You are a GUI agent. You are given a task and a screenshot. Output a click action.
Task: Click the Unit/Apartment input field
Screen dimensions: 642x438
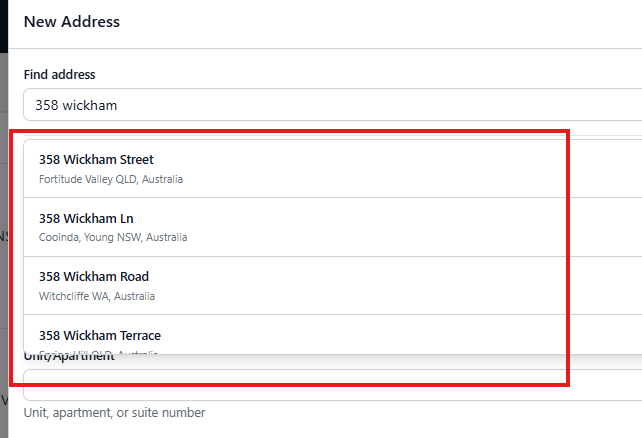[x=330, y=385]
